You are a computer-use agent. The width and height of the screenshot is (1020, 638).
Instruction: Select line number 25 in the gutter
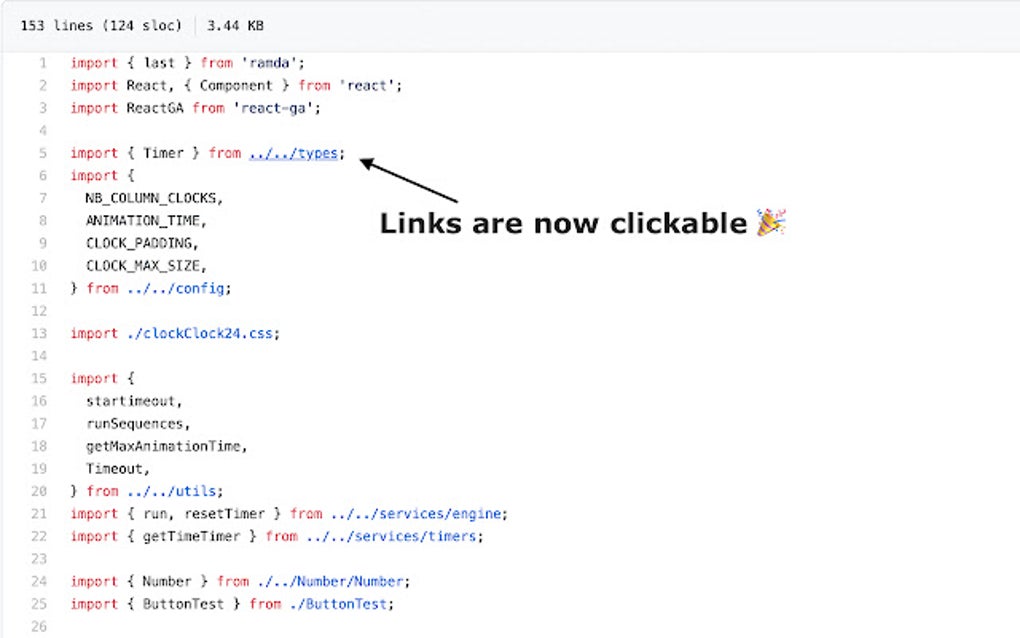39,604
